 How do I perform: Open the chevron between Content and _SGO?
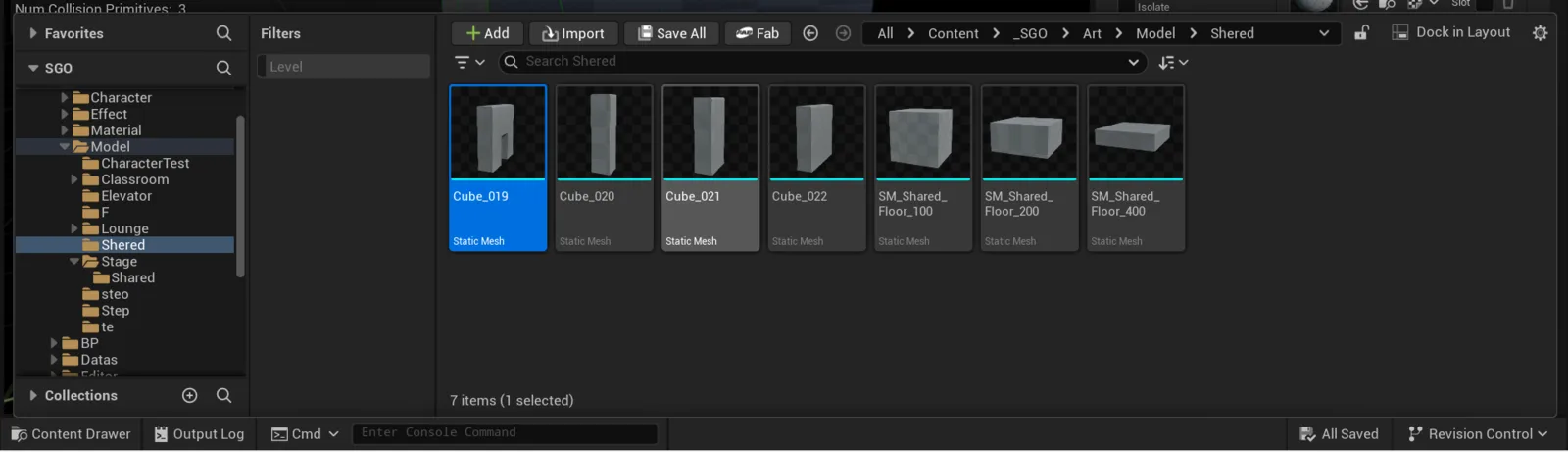click(996, 33)
